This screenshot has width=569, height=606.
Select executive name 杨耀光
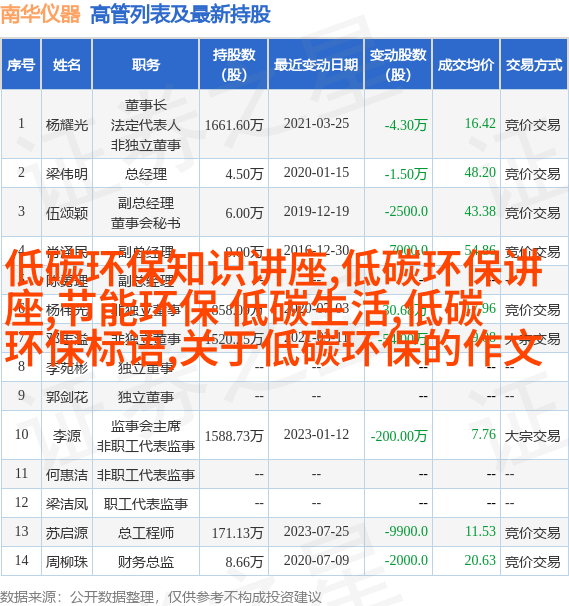[67, 125]
